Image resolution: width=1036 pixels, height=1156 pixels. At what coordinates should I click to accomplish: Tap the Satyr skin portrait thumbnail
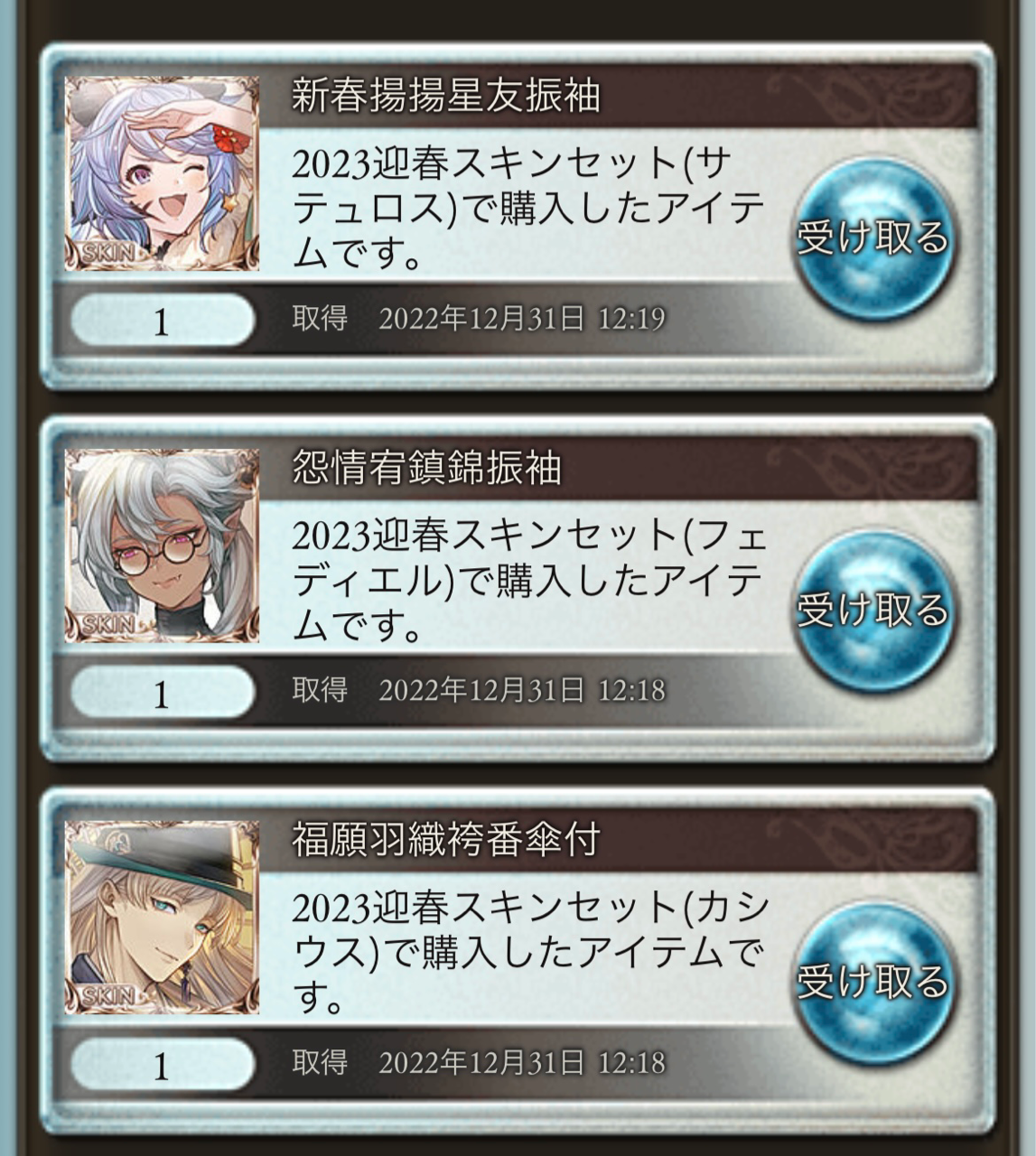pos(162,173)
